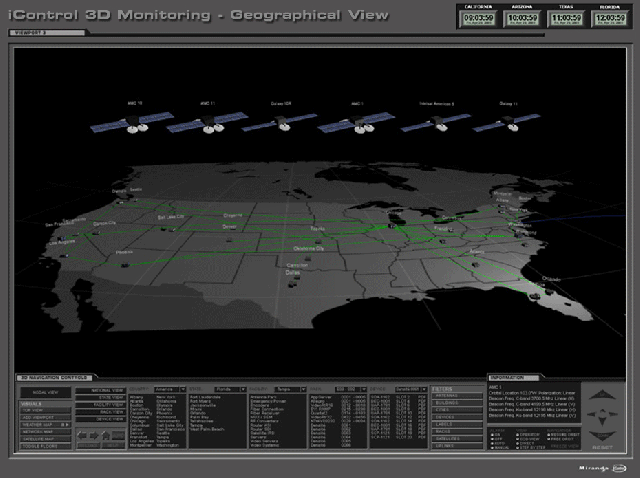Click the UP navigation arrow

(x=602, y=395)
